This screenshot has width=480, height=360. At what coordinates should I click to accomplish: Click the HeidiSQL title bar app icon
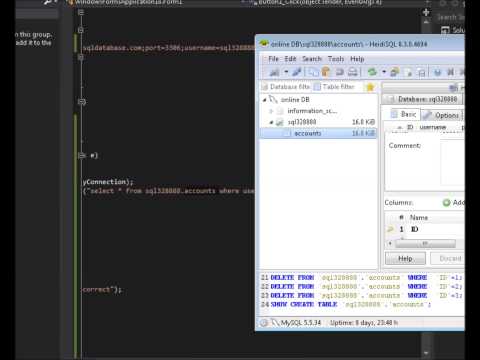click(264, 44)
